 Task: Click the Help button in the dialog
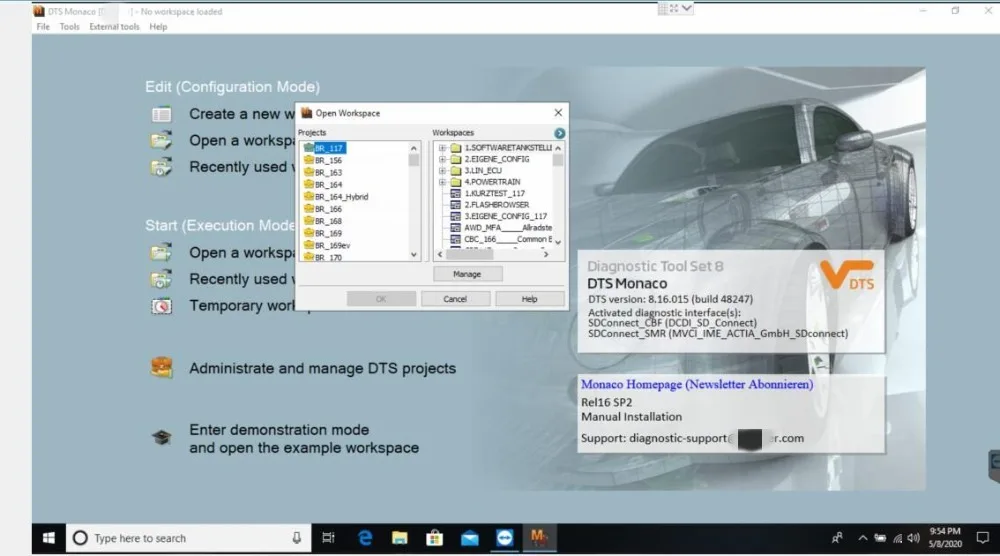(529, 299)
